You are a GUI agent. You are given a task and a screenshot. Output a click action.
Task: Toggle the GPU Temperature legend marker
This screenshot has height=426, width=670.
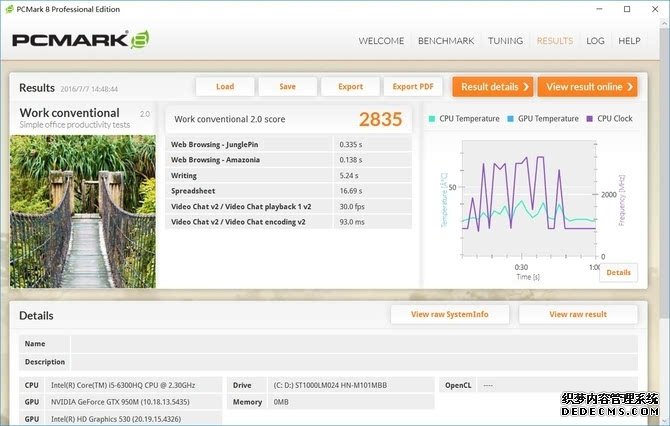pos(510,119)
